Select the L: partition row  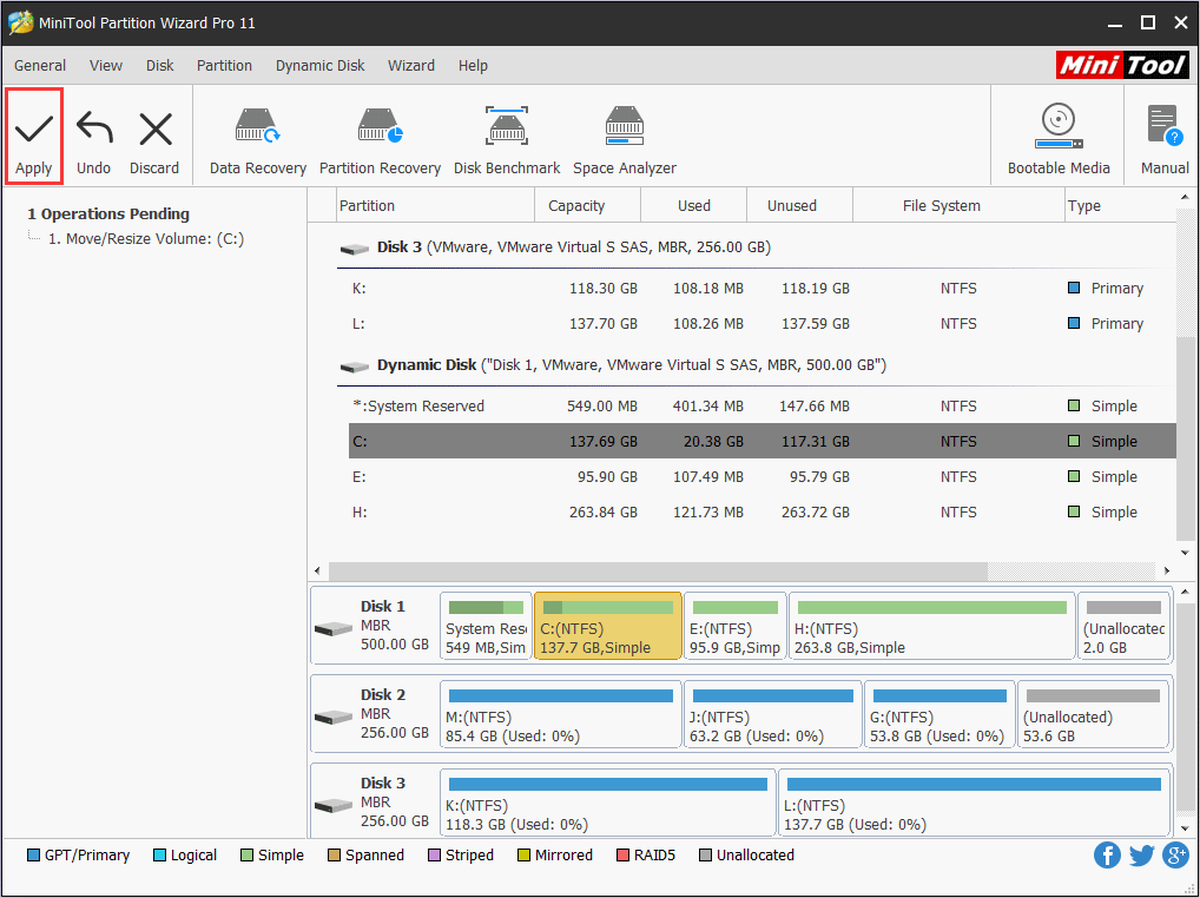click(762, 323)
